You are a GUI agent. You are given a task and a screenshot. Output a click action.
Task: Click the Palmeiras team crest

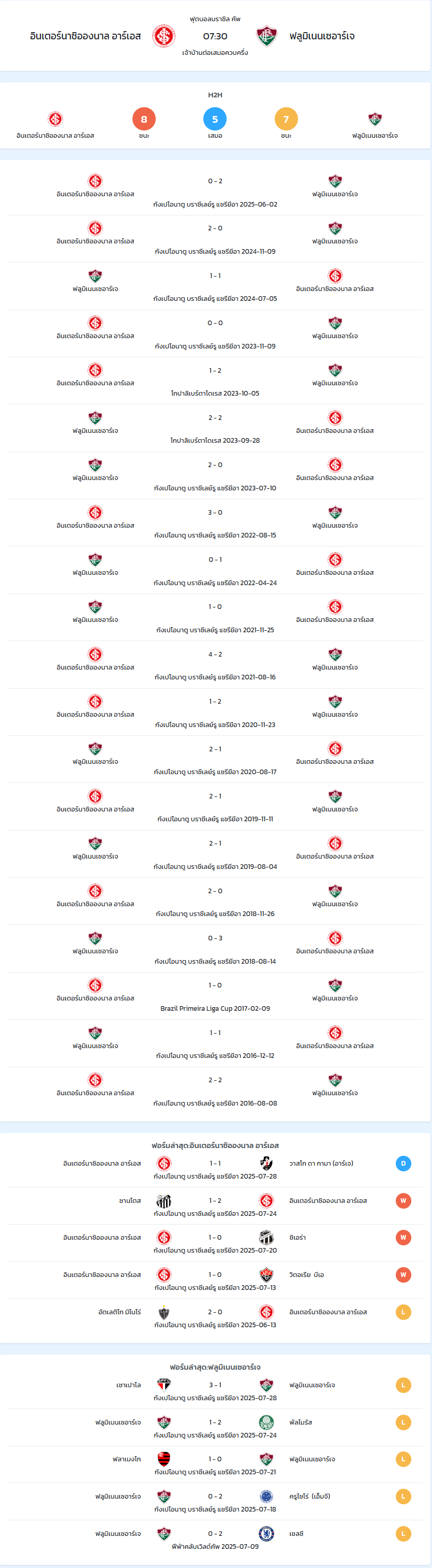click(266, 1422)
